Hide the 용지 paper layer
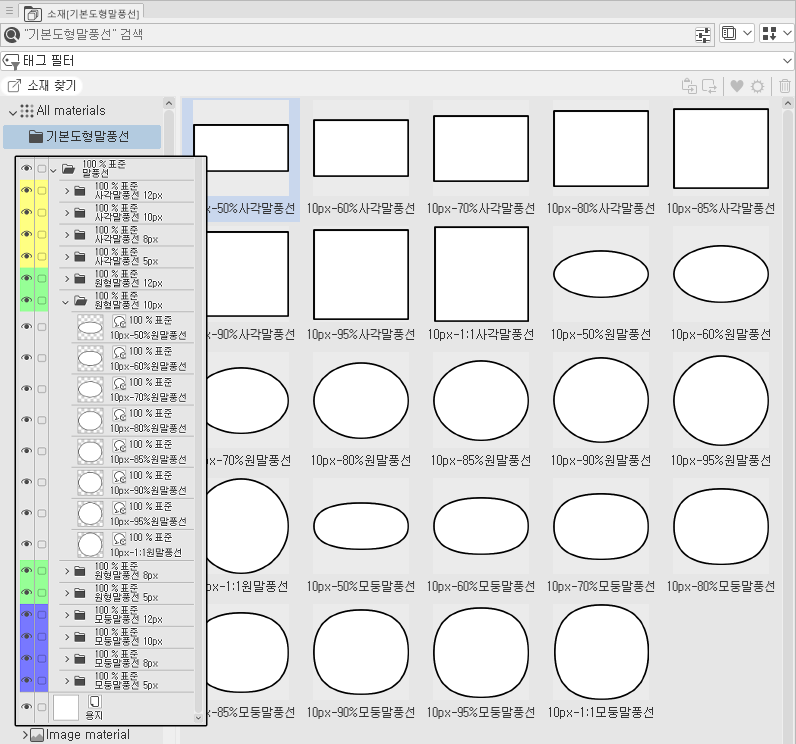796x744 pixels. point(26,707)
